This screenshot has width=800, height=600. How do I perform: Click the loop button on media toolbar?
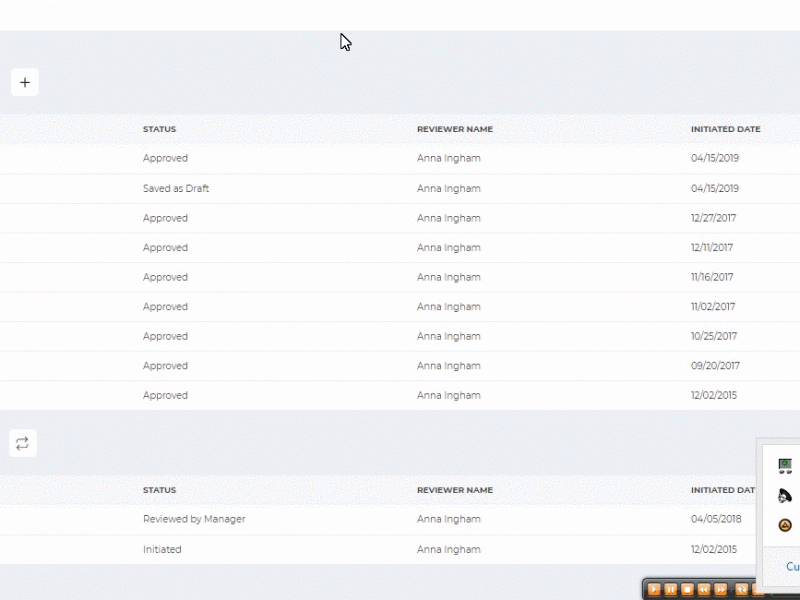click(x=742, y=590)
